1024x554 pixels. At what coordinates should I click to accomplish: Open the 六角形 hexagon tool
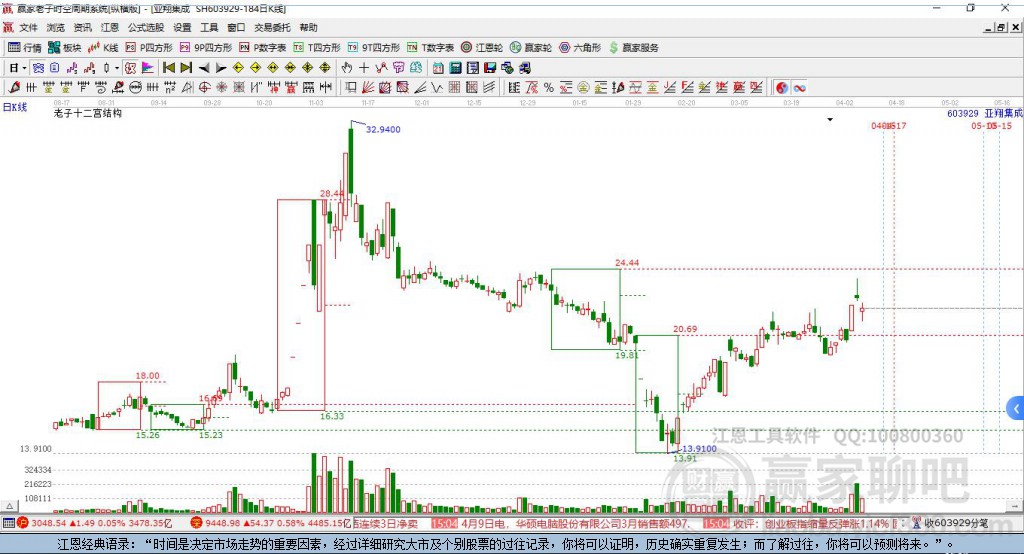pos(580,48)
